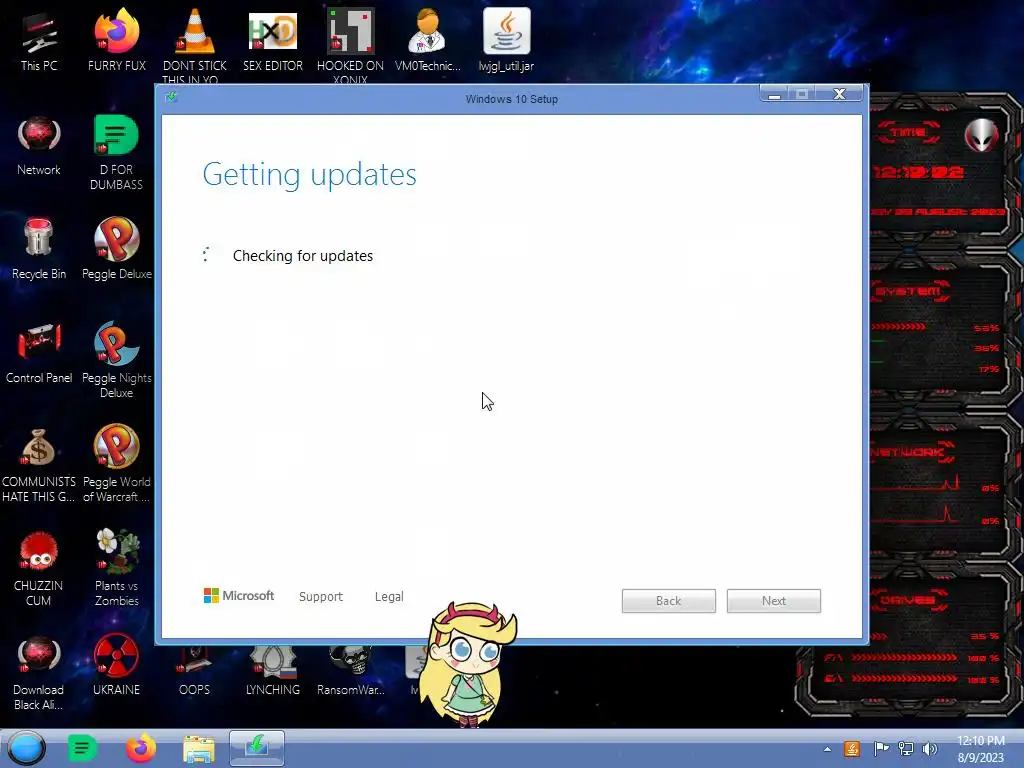The width and height of the screenshot is (1024, 768).
Task: Open the COMMUNISTS HATE THIS G... money bag icon
Action: pos(39,465)
